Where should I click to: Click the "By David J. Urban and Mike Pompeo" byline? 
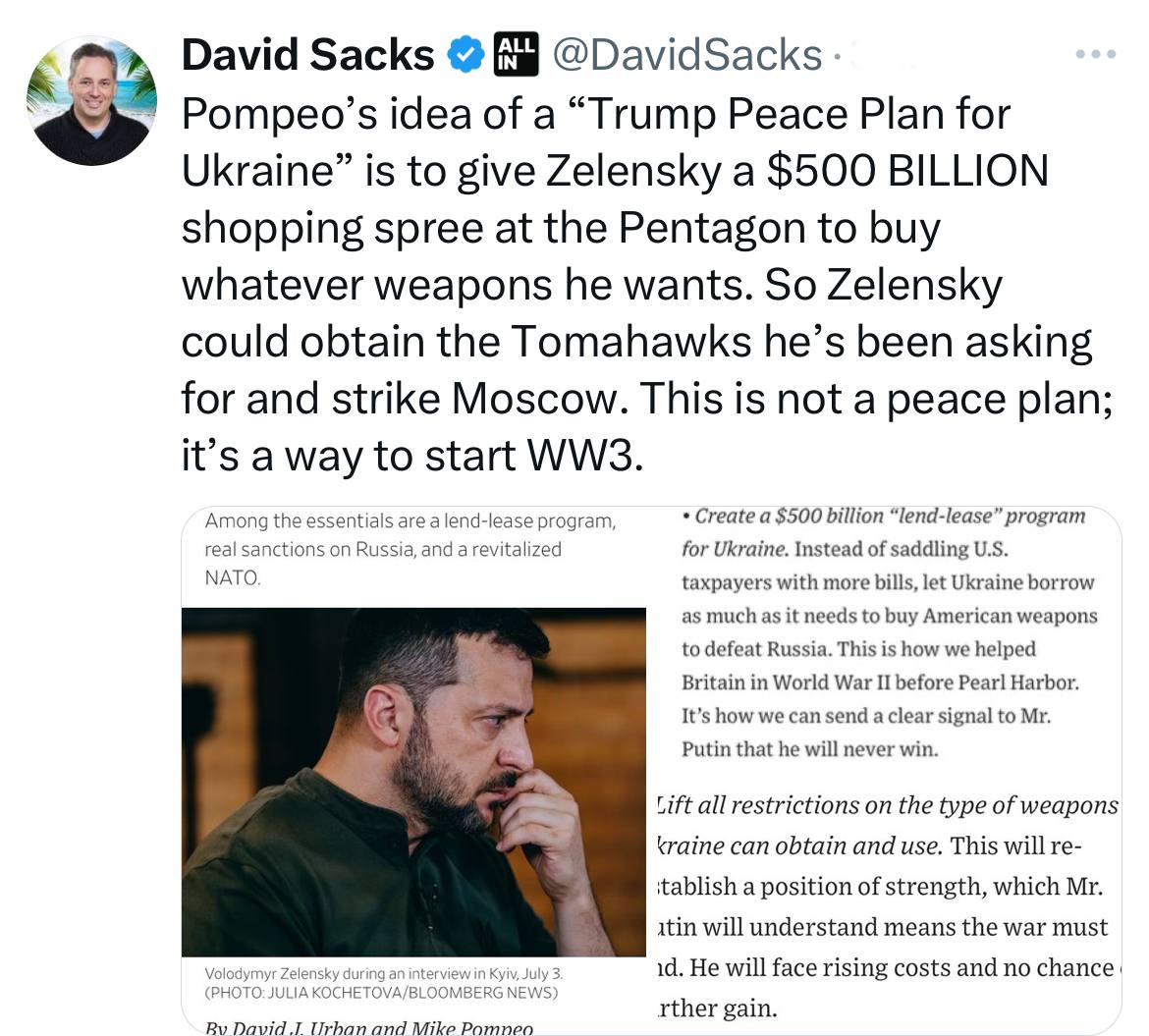369,1027
